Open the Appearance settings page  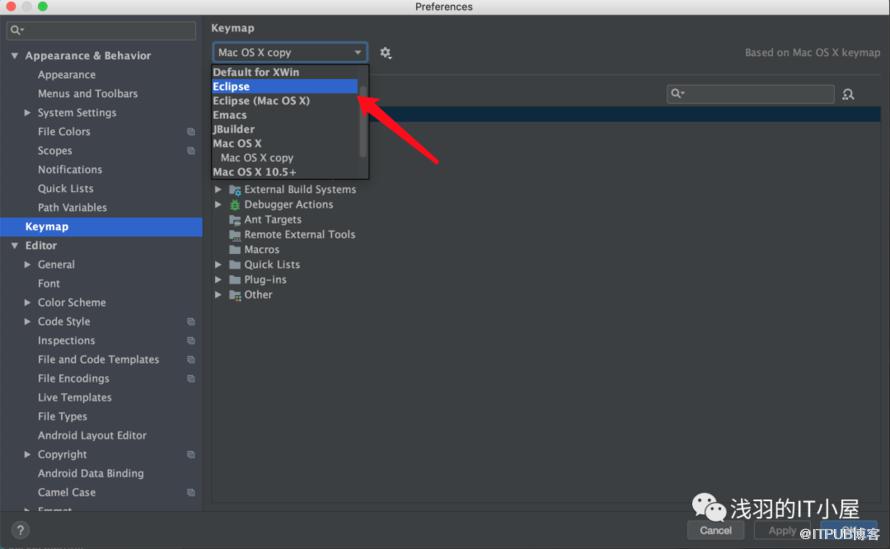tap(66, 75)
